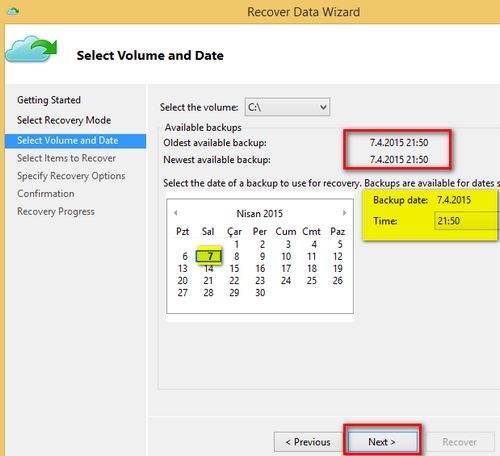Go to previous month in calendar

tap(176, 213)
